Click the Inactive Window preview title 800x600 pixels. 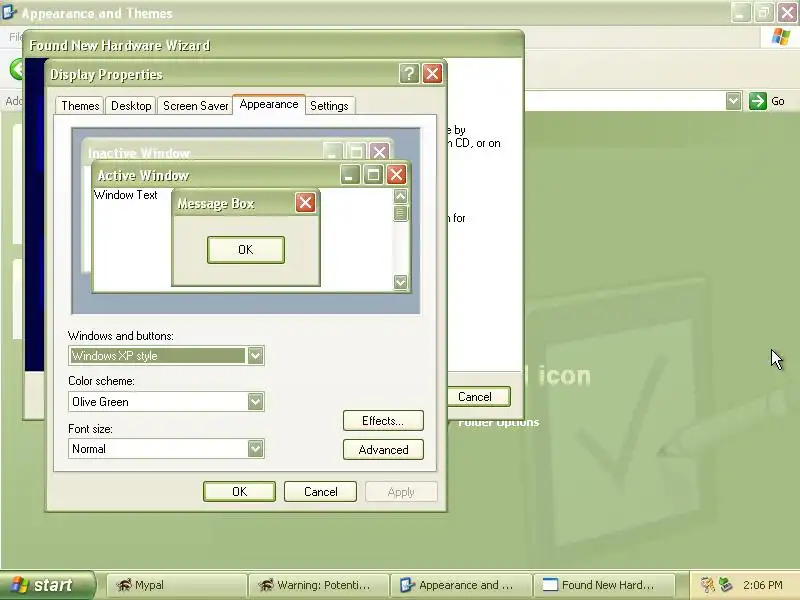139,153
